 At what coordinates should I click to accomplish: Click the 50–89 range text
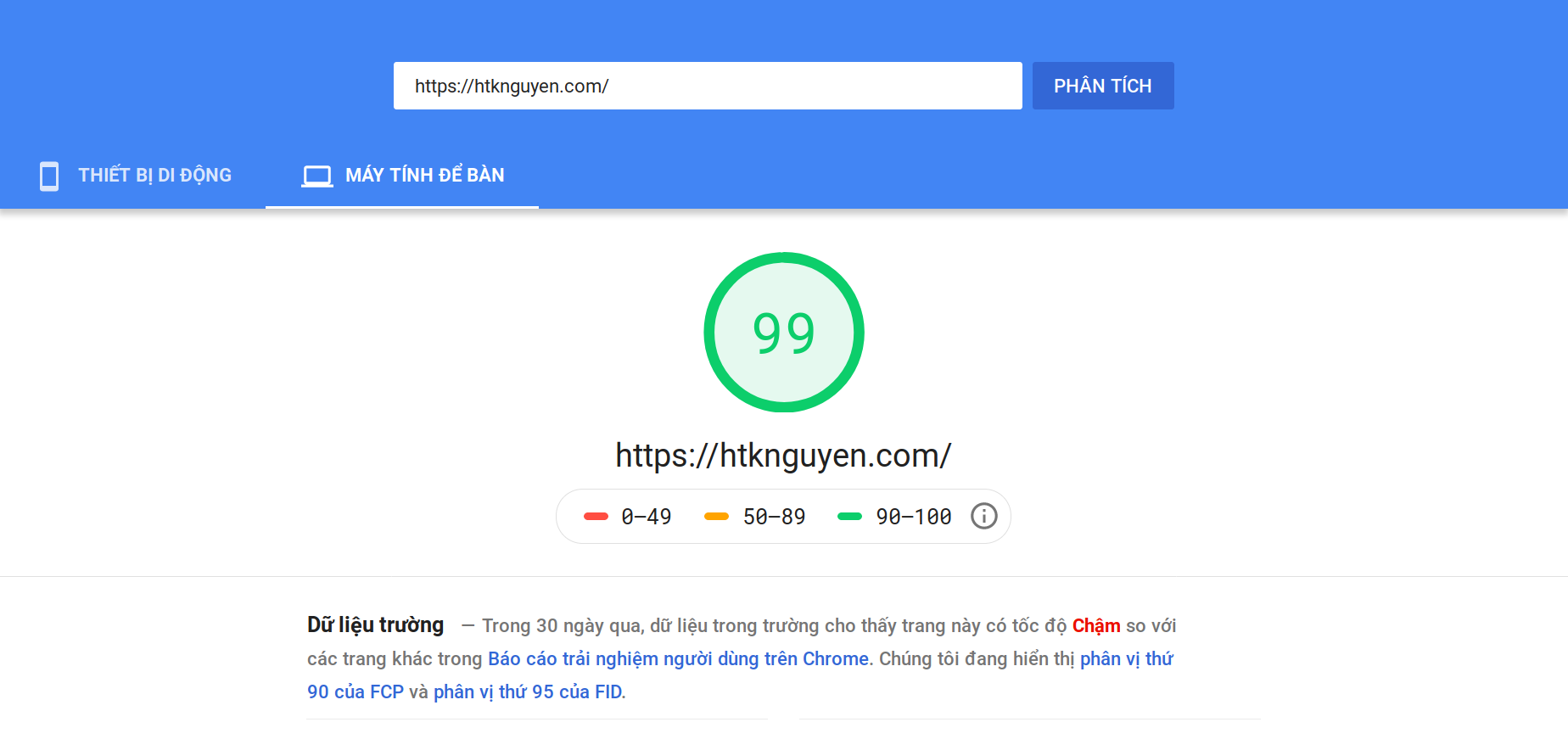click(x=774, y=517)
